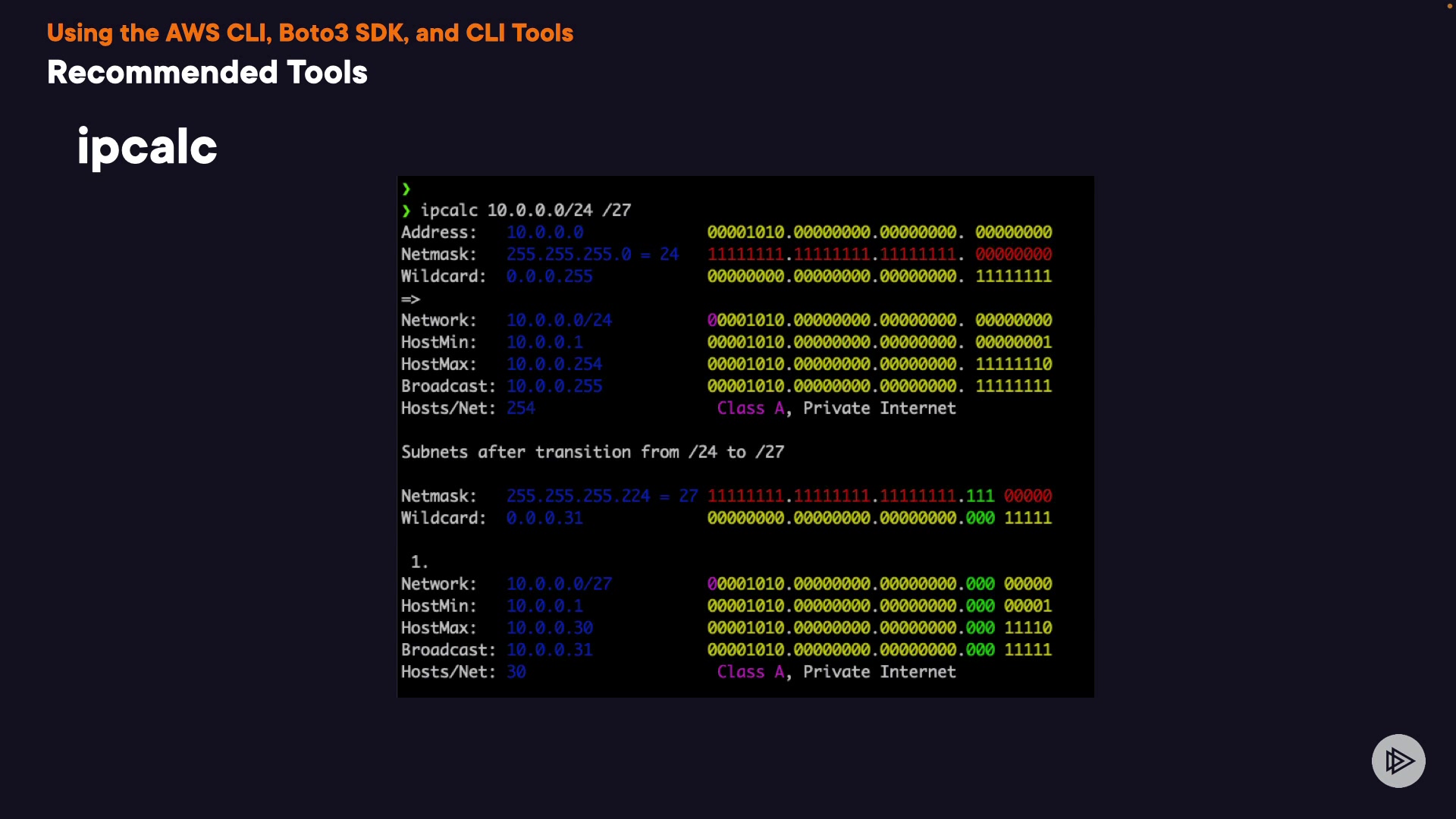
Task: Click the orange course title text
Action: 309,33
